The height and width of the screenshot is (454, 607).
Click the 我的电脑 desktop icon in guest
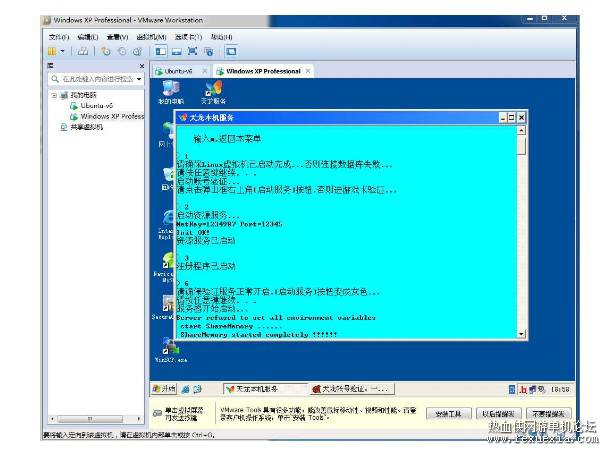(x=171, y=92)
